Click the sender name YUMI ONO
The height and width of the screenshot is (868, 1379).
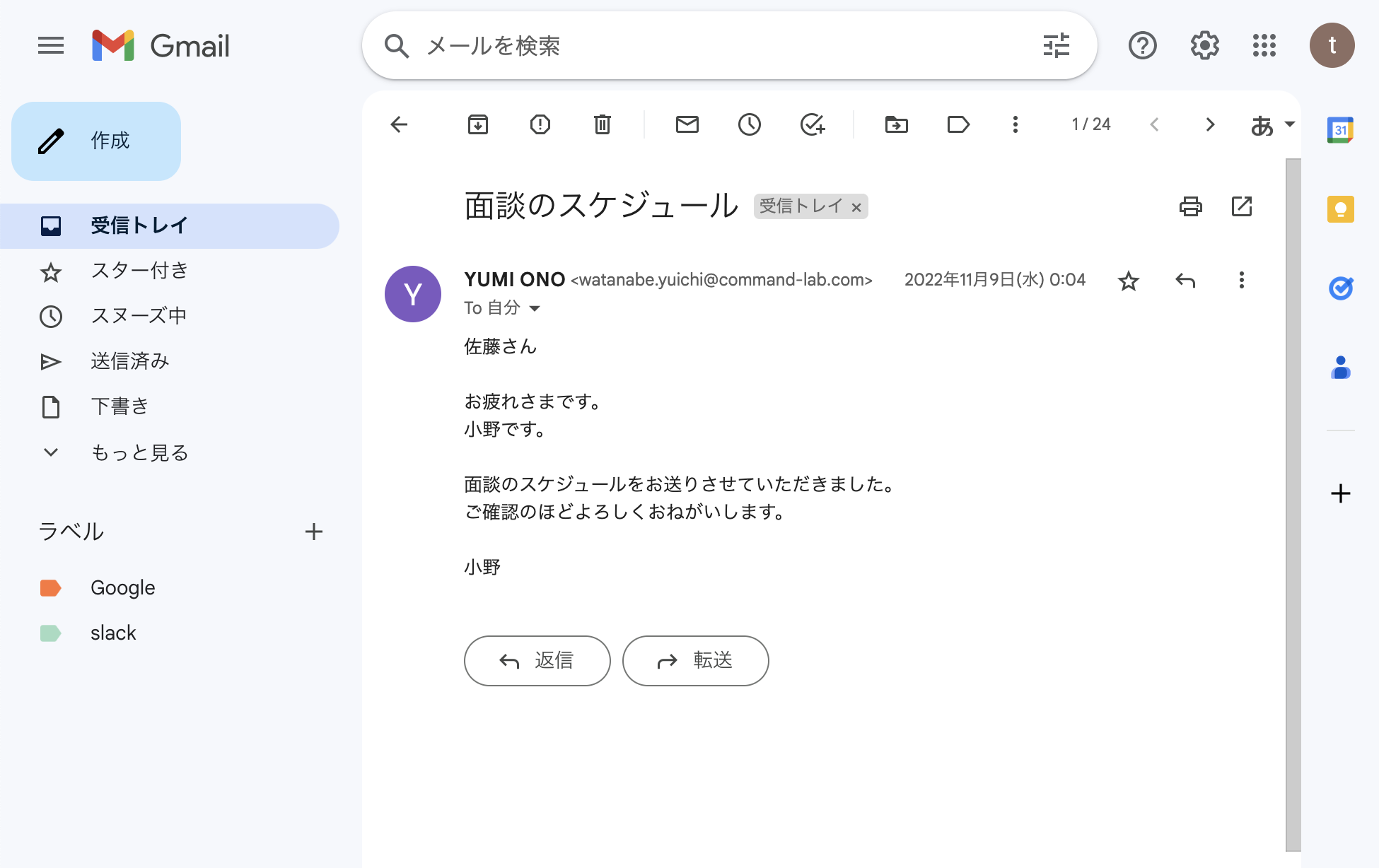click(515, 280)
